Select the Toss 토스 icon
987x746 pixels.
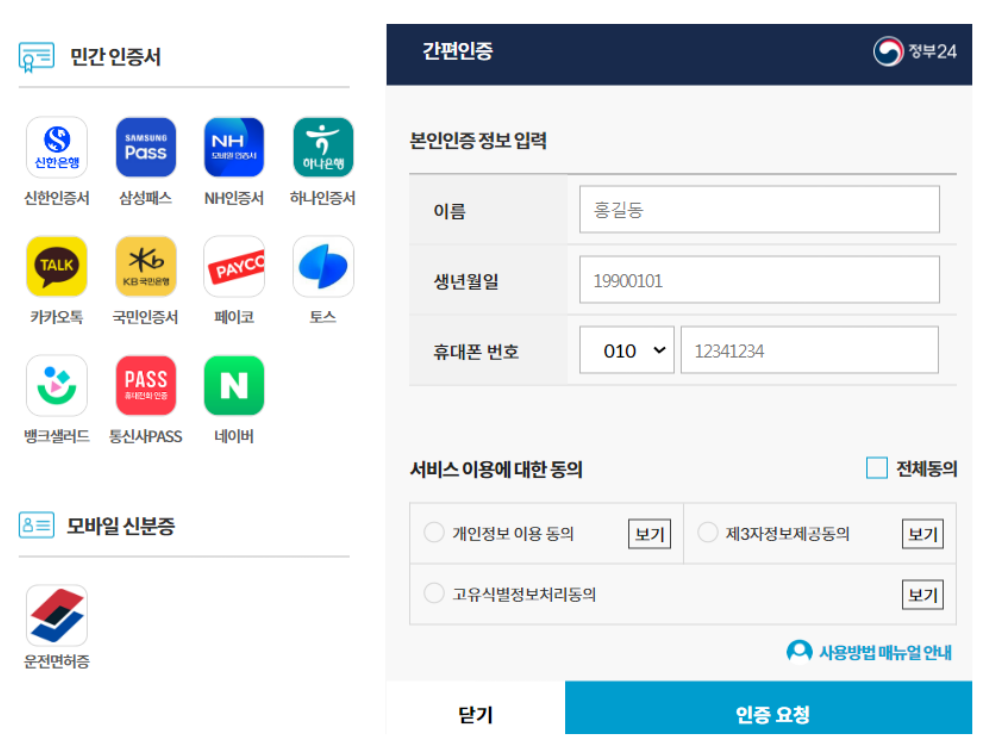323,266
